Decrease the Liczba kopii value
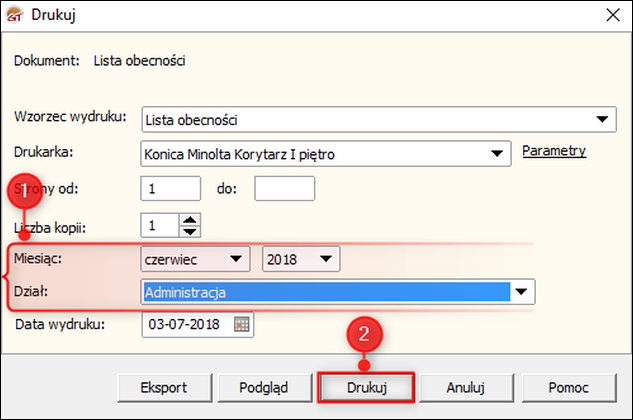The height and width of the screenshot is (420, 633). coord(191,231)
